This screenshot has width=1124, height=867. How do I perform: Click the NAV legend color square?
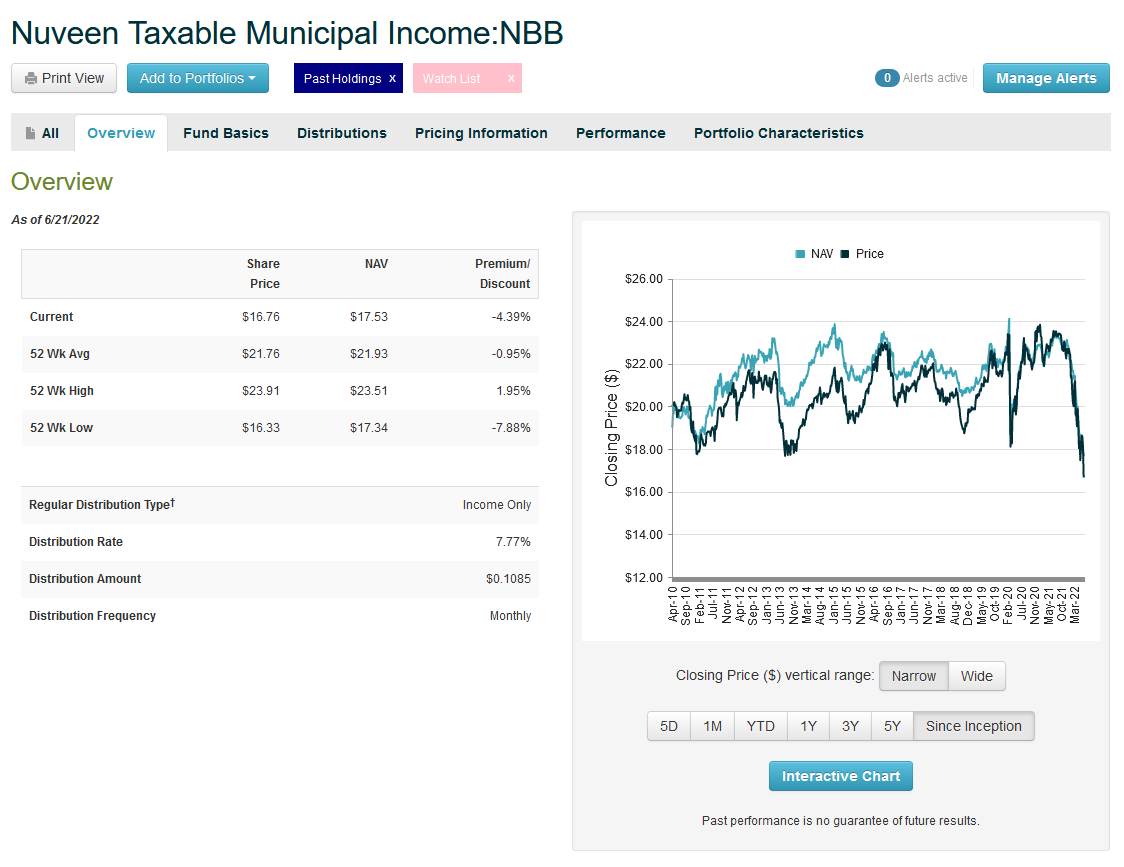[x=800, y=254]
